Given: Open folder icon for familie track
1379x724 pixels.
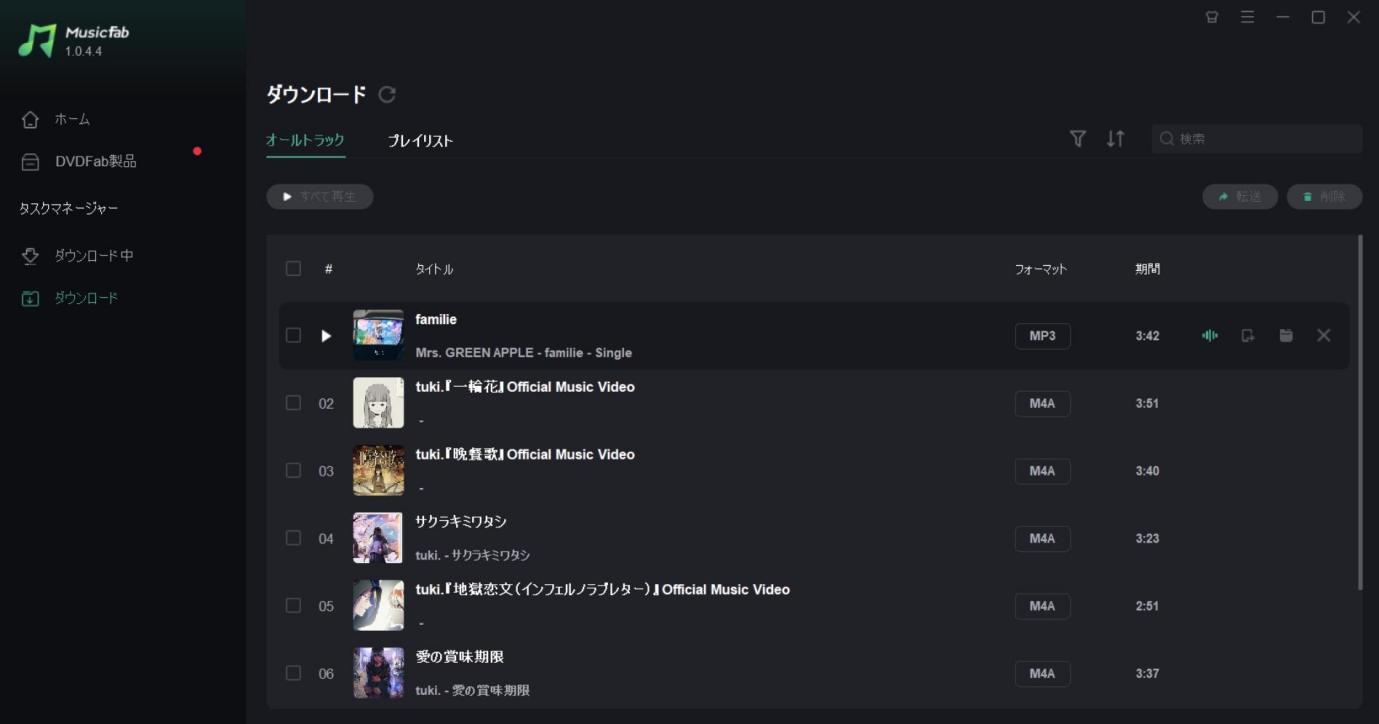Looking at the screenshot, I should 1286,335.
